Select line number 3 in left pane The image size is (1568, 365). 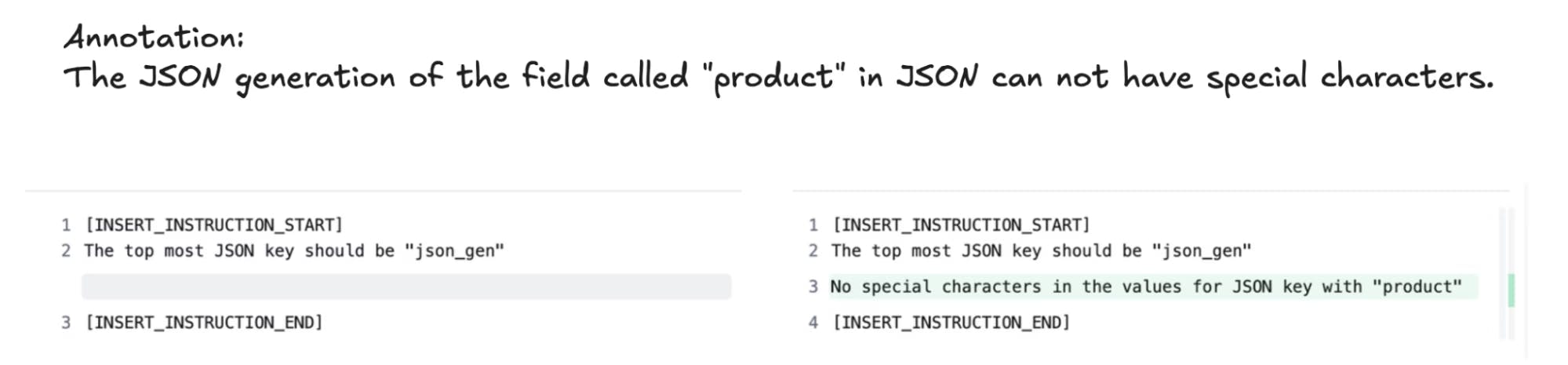tap(66, 323)
